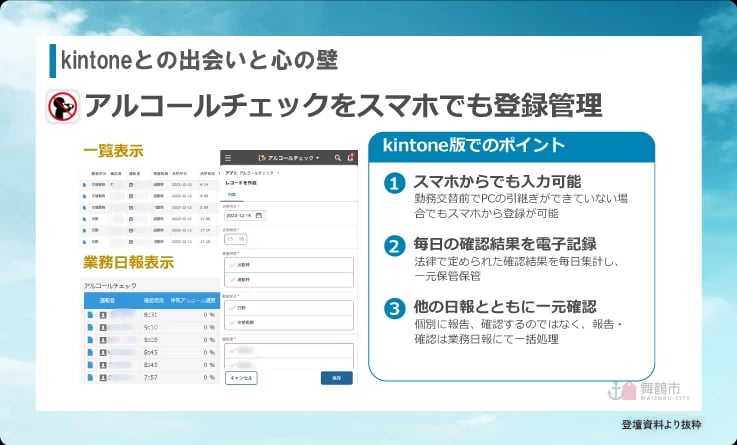Open the 15:18 time selector
Image resolution: width=737 pixels, height=445 pixels.
coord(236,239)
